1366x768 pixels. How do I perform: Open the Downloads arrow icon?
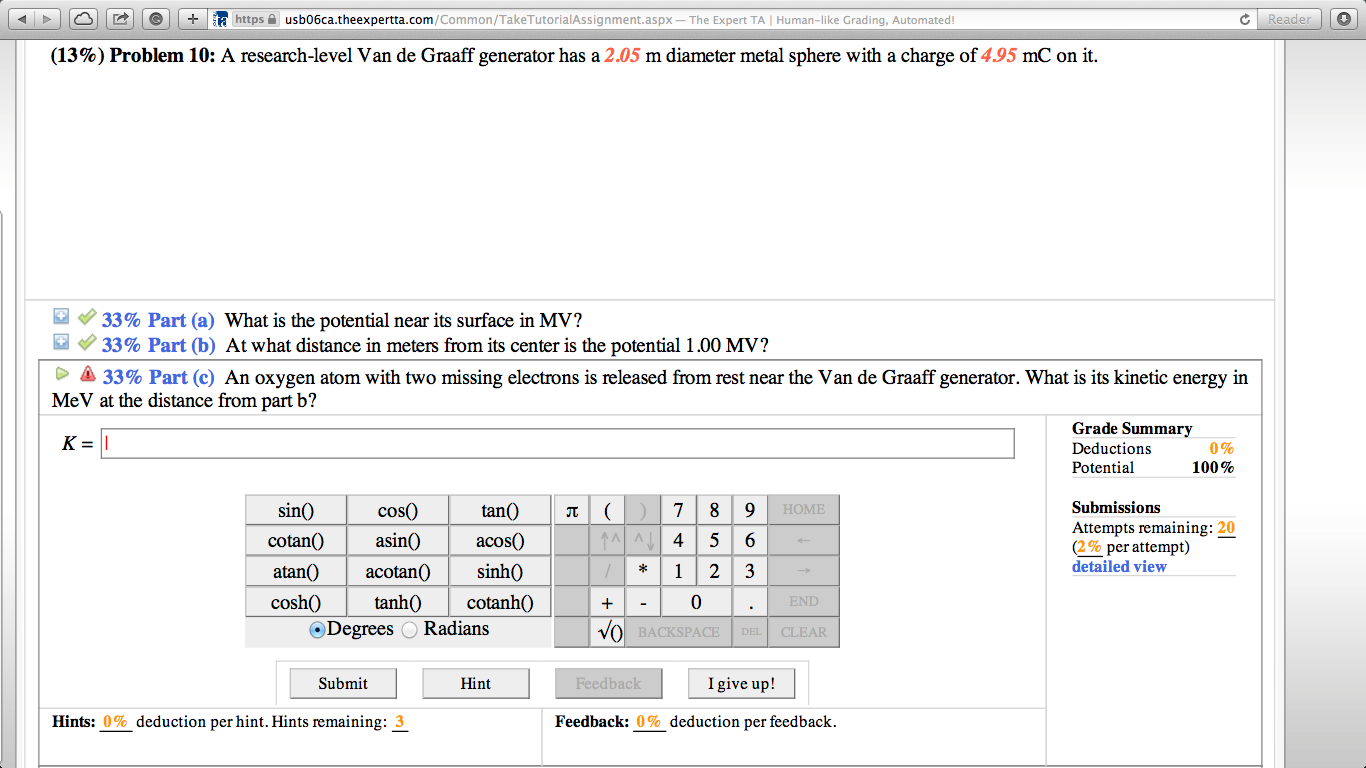point(1344,19)
